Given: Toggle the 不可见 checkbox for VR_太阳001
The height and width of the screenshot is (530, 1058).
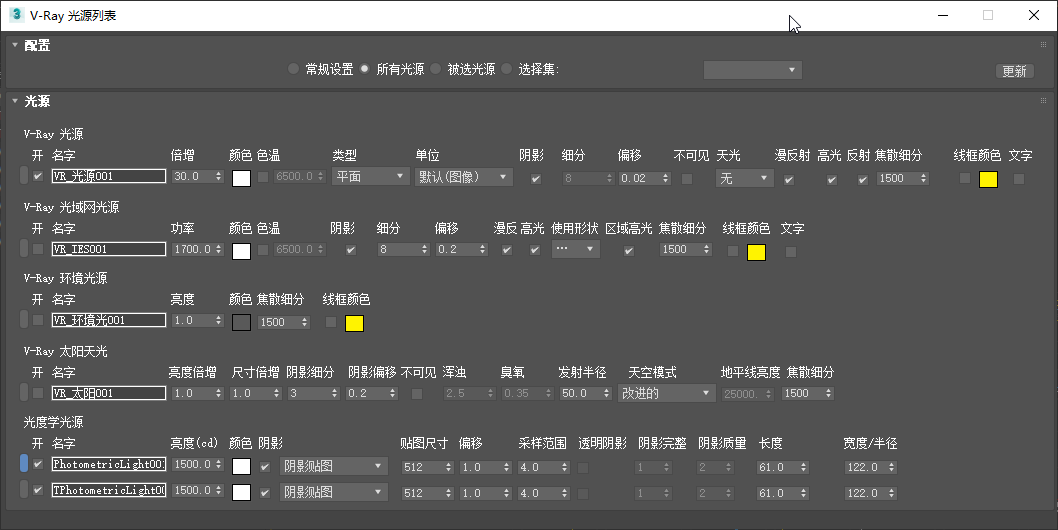Looking at the screenshot, I should [417, 394].
